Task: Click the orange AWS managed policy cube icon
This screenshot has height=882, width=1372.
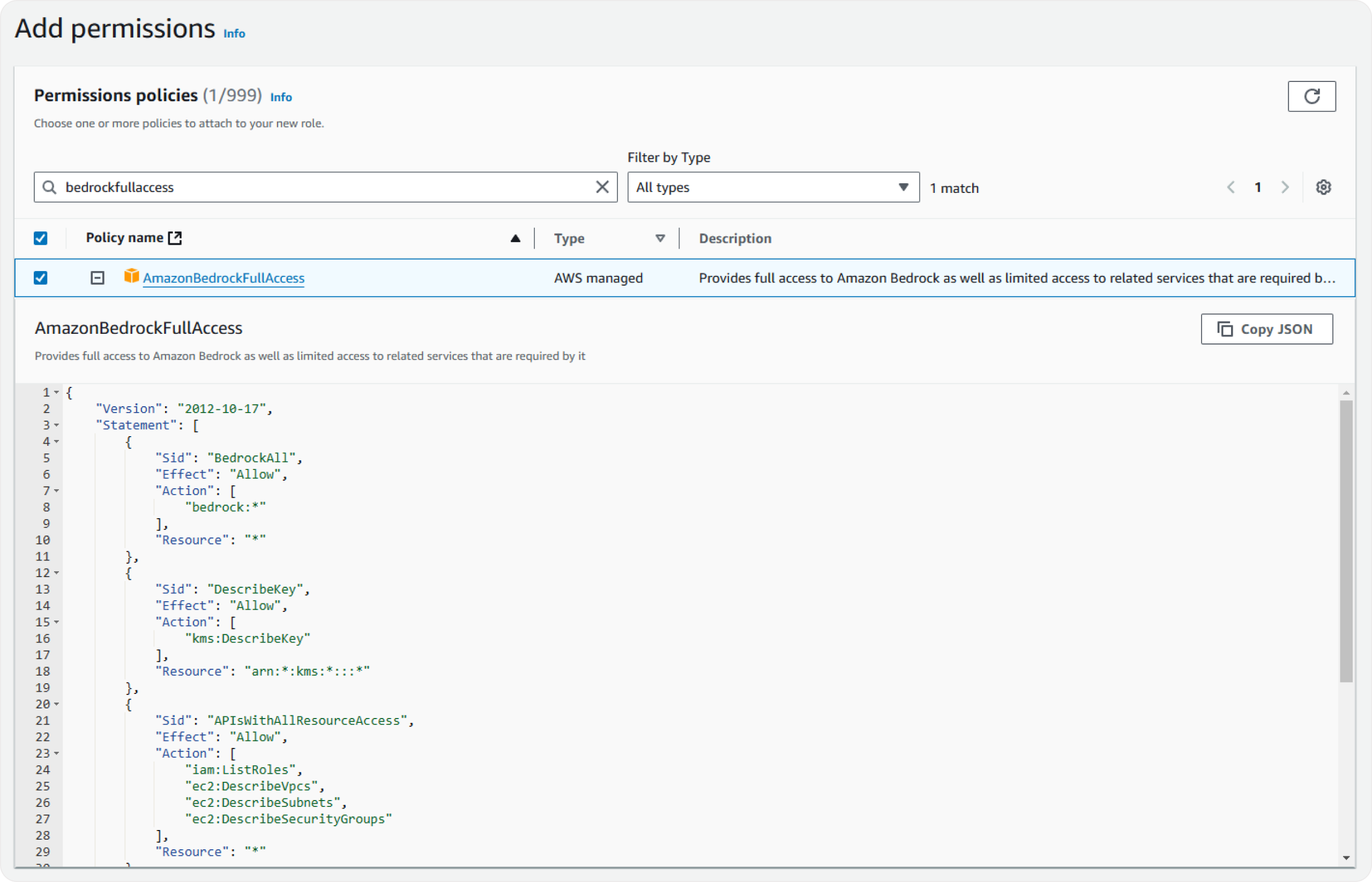Action: (x=132, y=276)
